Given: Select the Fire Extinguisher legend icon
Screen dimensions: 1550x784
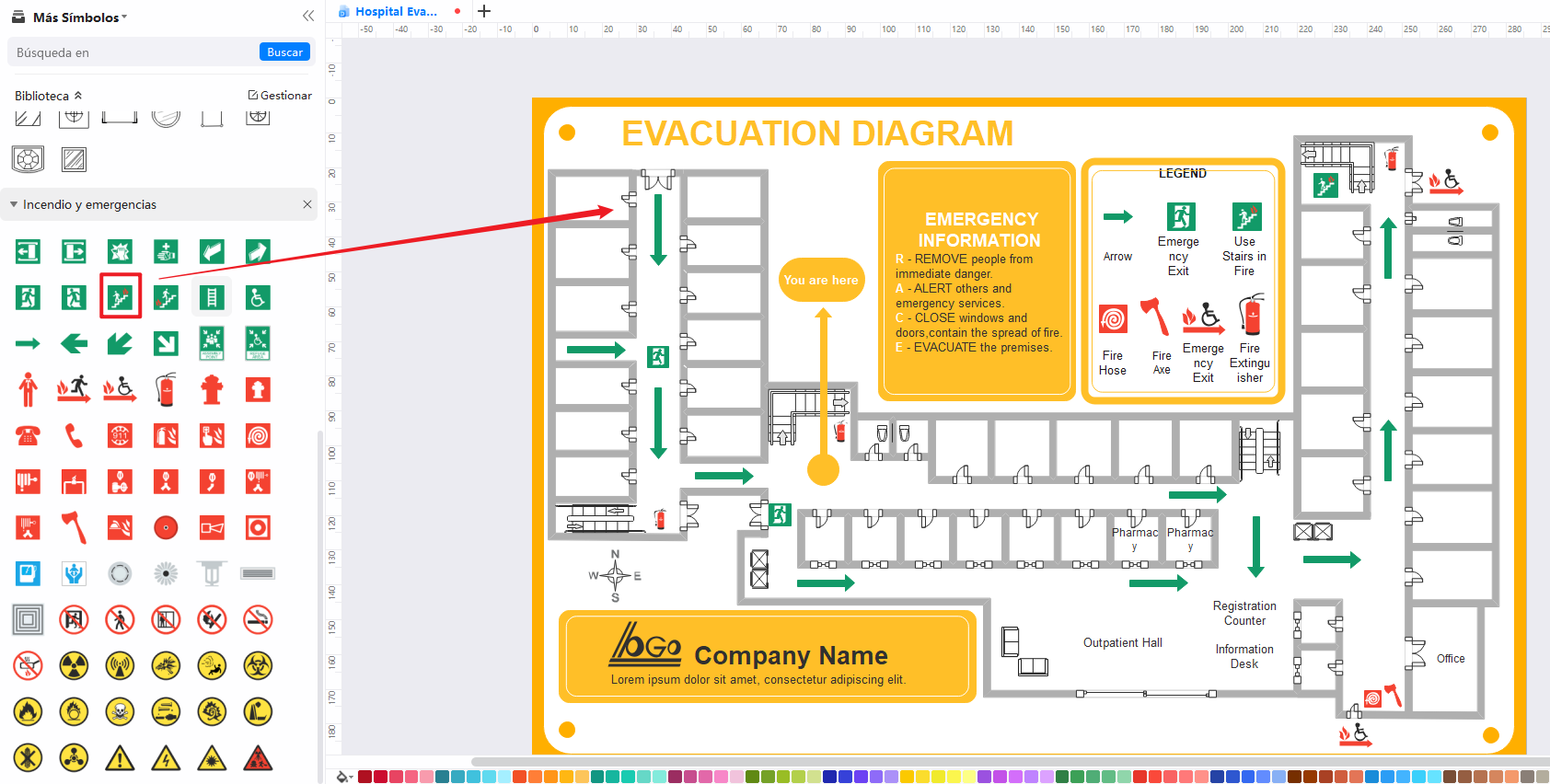Looking at the screenshot, I should pyautogui.click(x=1251, y=314).
